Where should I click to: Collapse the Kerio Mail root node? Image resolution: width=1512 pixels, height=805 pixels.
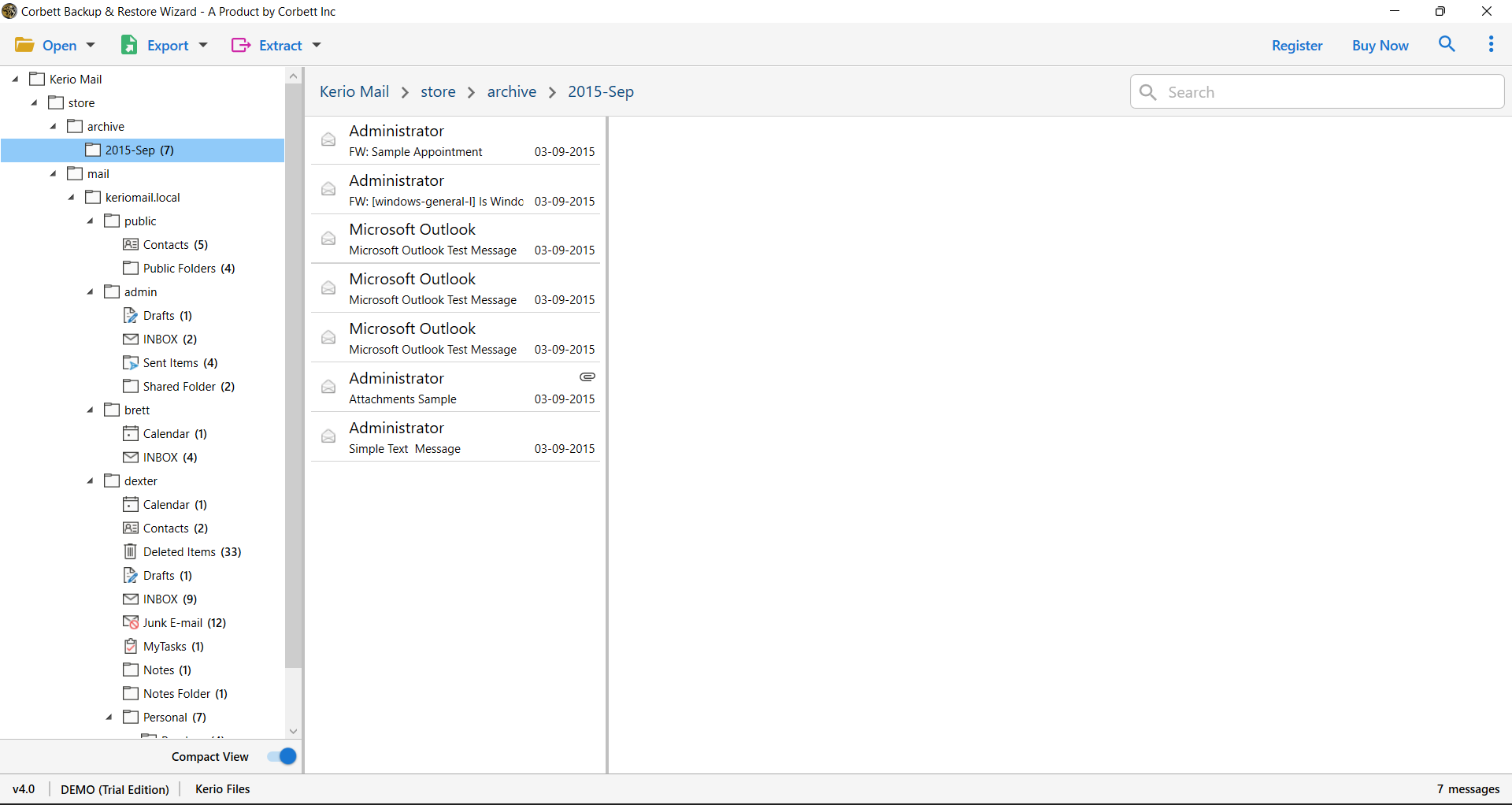pos(16,79)
